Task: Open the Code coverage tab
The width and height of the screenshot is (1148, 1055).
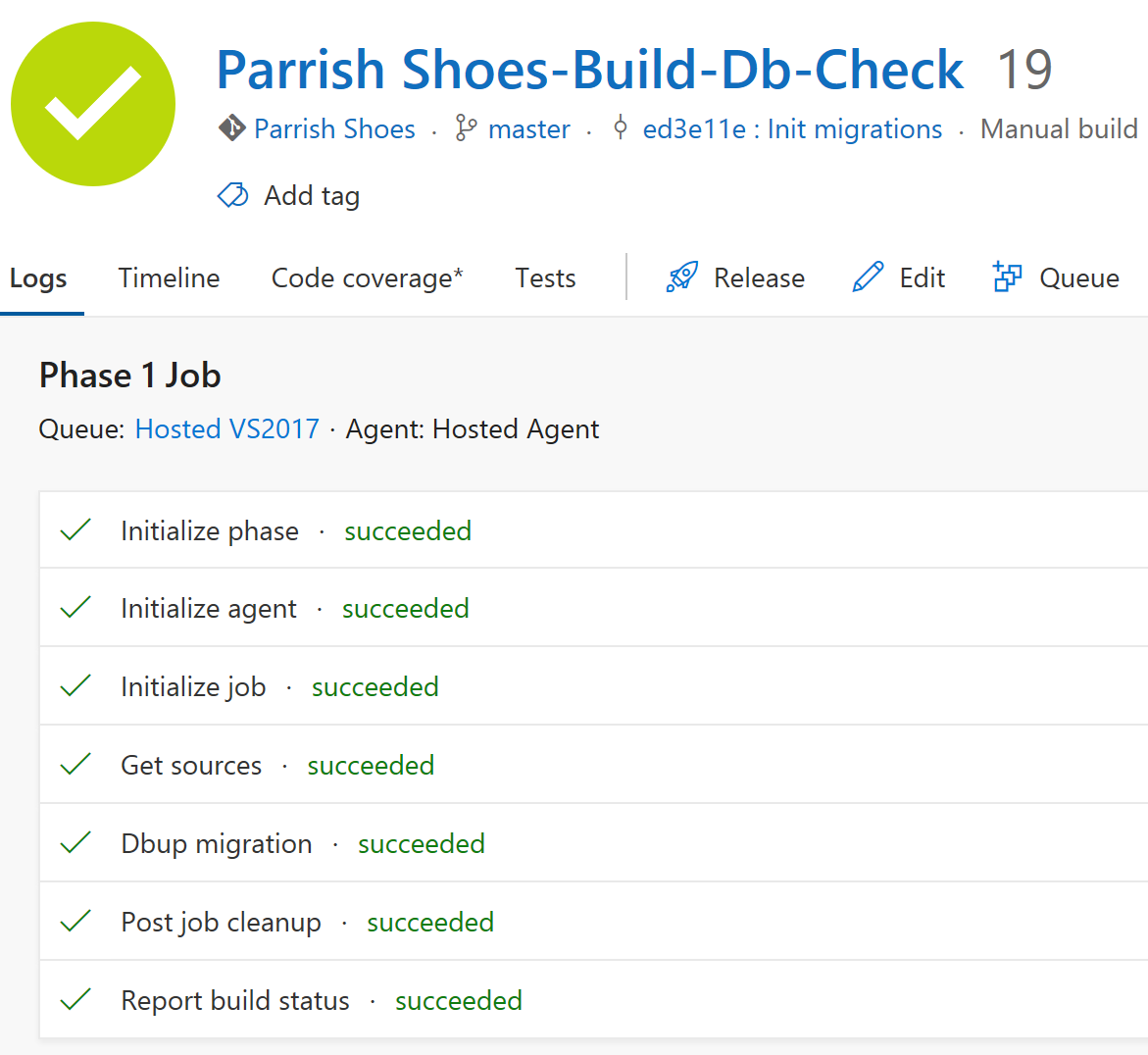Action: click(x=367, y=278)
